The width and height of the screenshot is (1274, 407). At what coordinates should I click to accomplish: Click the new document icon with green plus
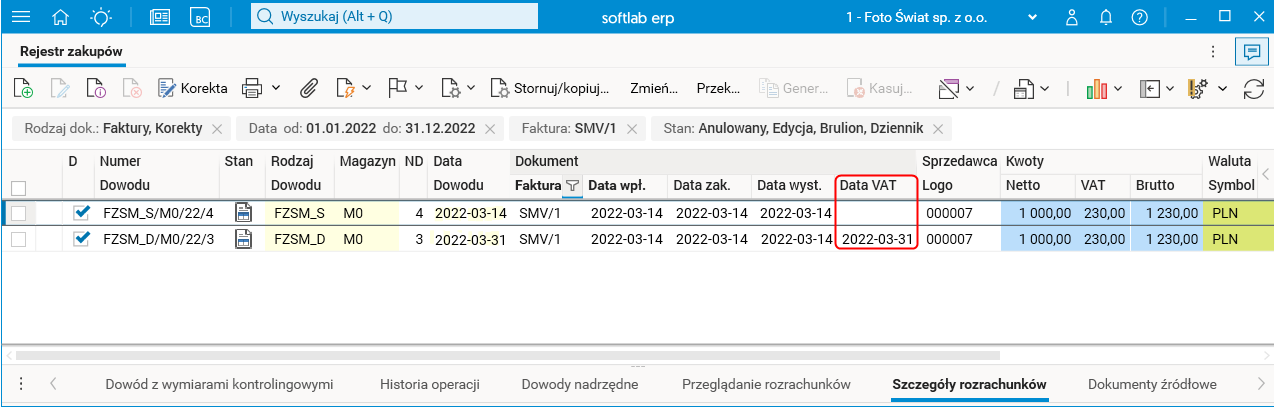coord(23,88)
